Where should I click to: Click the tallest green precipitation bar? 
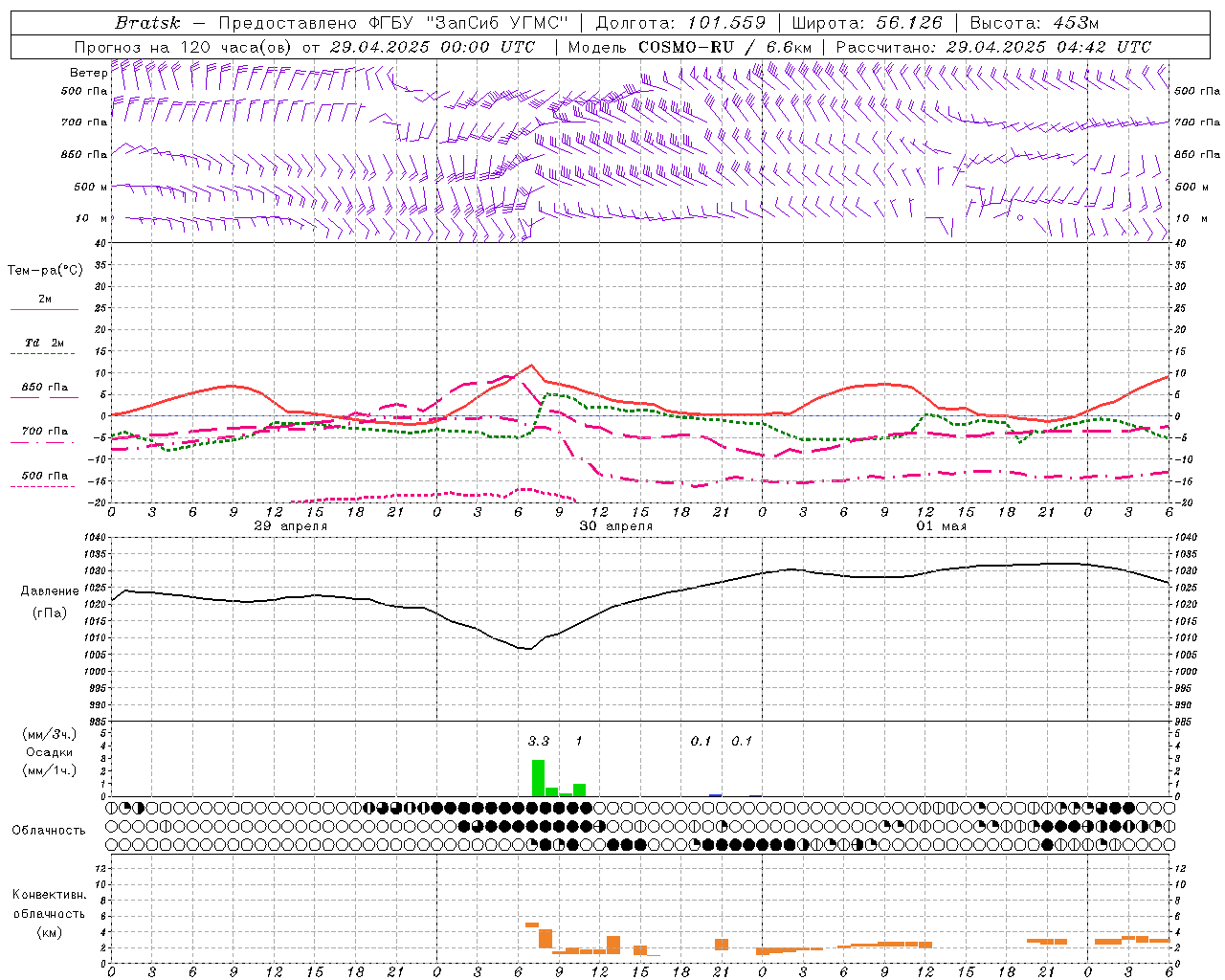click(538, 778)
